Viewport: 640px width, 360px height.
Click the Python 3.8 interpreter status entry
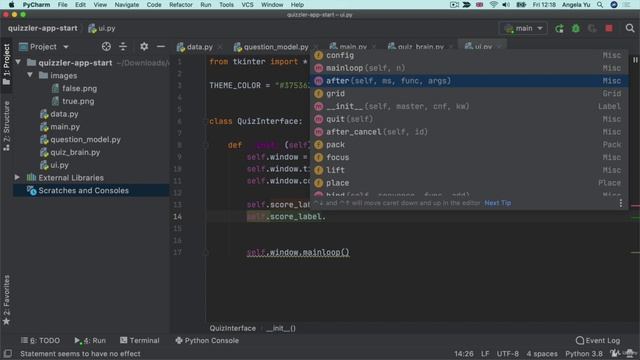click(584, 353)
